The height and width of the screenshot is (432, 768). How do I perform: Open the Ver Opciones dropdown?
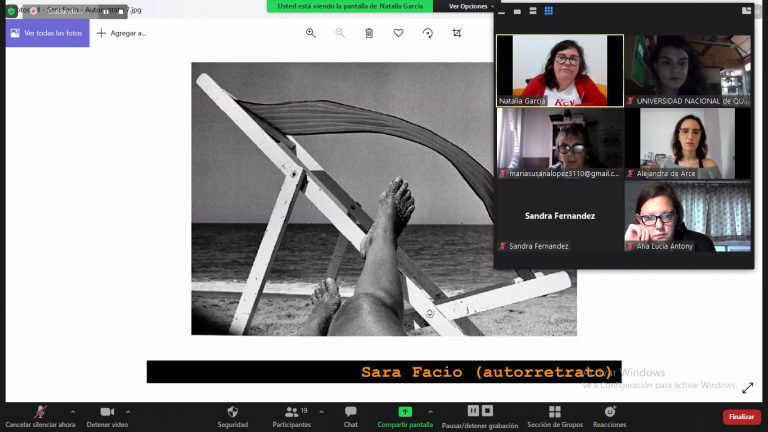[471, 6]
